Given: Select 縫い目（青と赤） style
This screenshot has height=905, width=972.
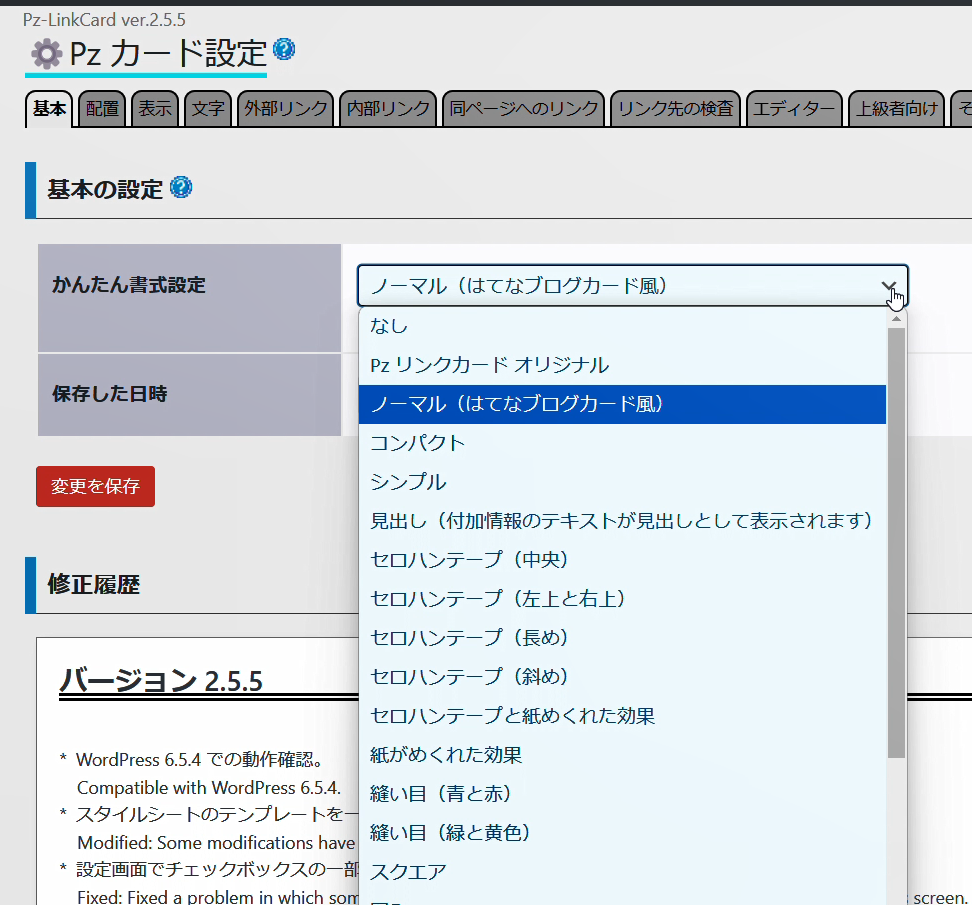Looking at the screenshot, I should tap(441, 794).
